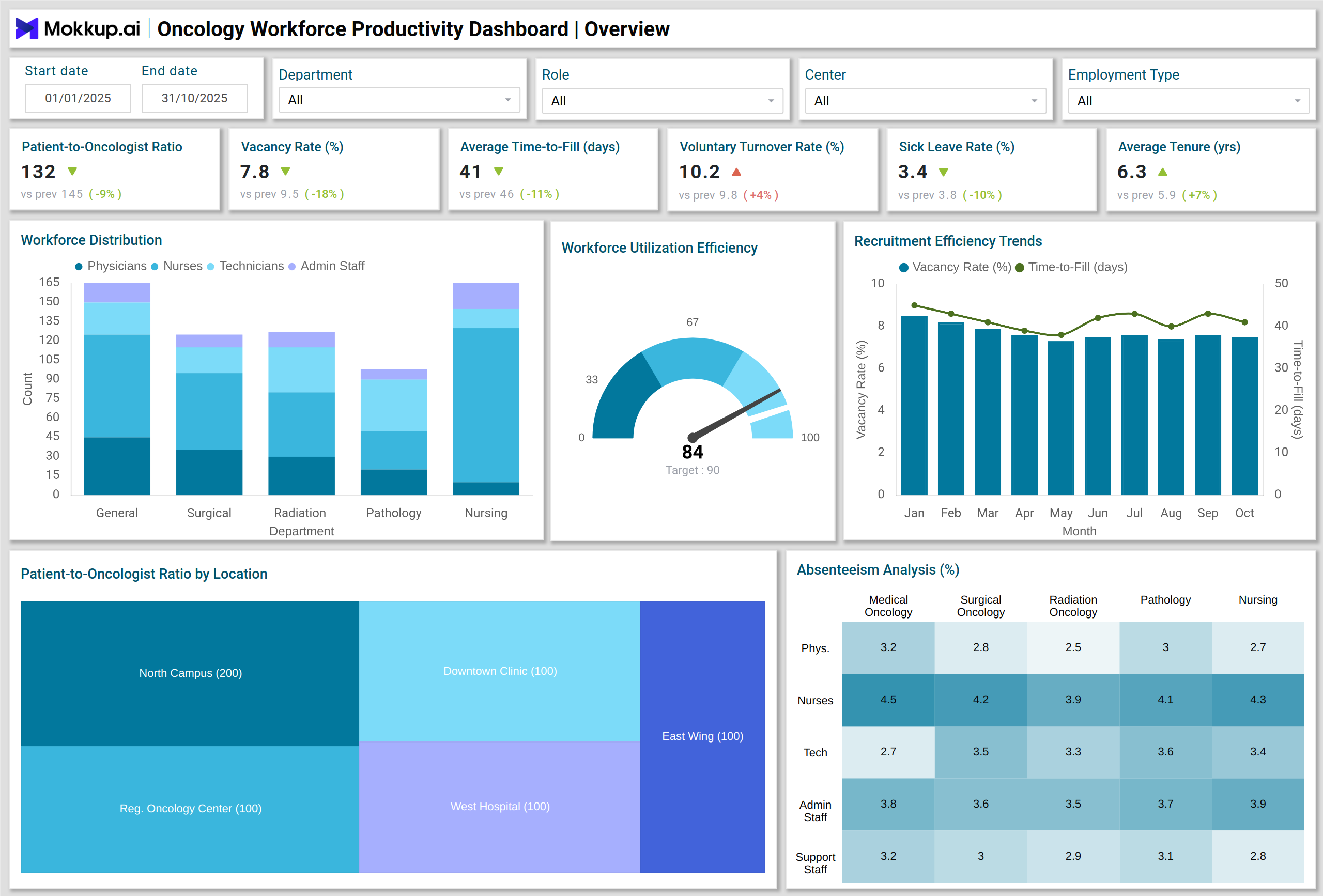Click Nurses Nursing cell 4.3

pyautogui.click(x=1258, y=700)
